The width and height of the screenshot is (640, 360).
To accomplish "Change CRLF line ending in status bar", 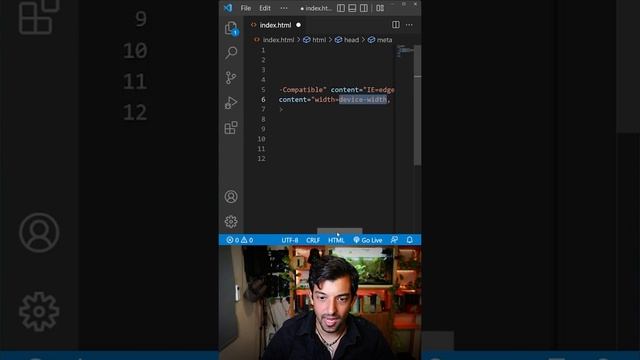I will click(x=313, y=240).
